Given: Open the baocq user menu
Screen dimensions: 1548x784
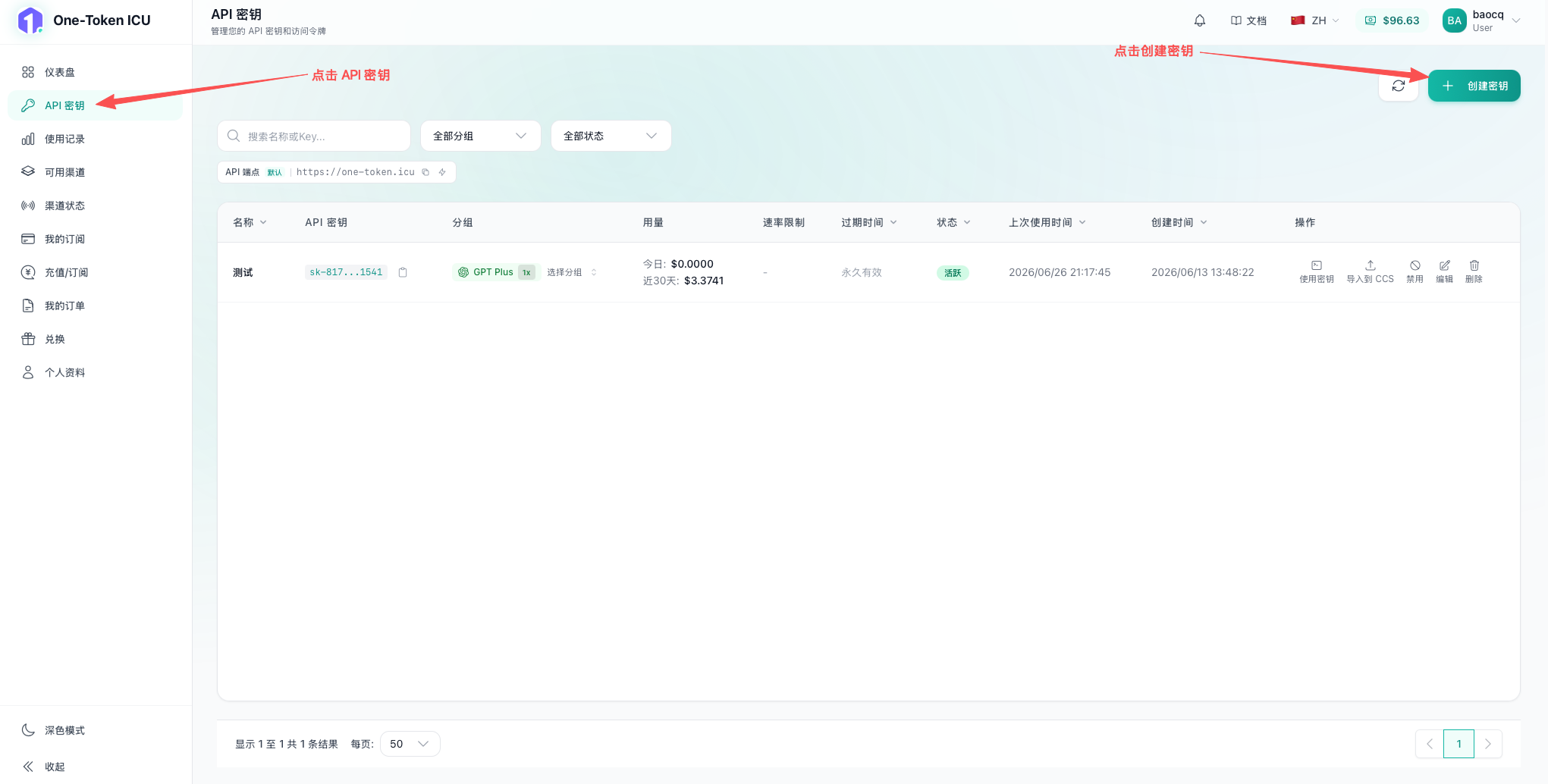Looking at the screenshot, I should click(x=1482, y=20).
